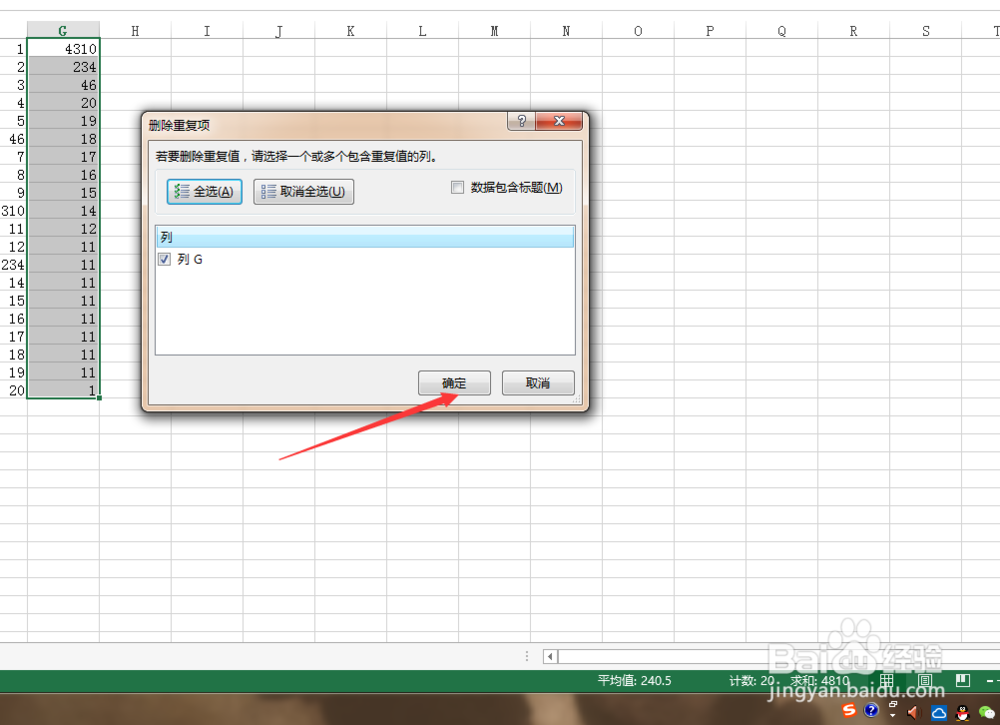Click the blue help tray icon

click(871, 710)
